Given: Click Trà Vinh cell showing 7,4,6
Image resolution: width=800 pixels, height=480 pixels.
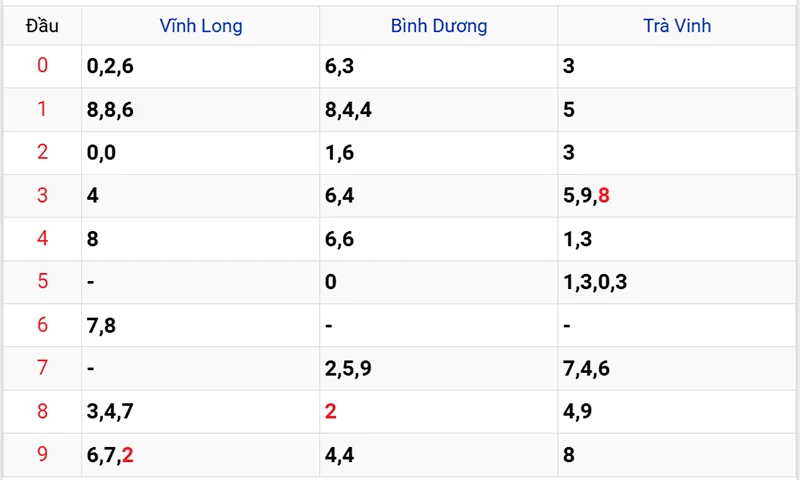Looking at the screenshot, I should coord(587,369).
